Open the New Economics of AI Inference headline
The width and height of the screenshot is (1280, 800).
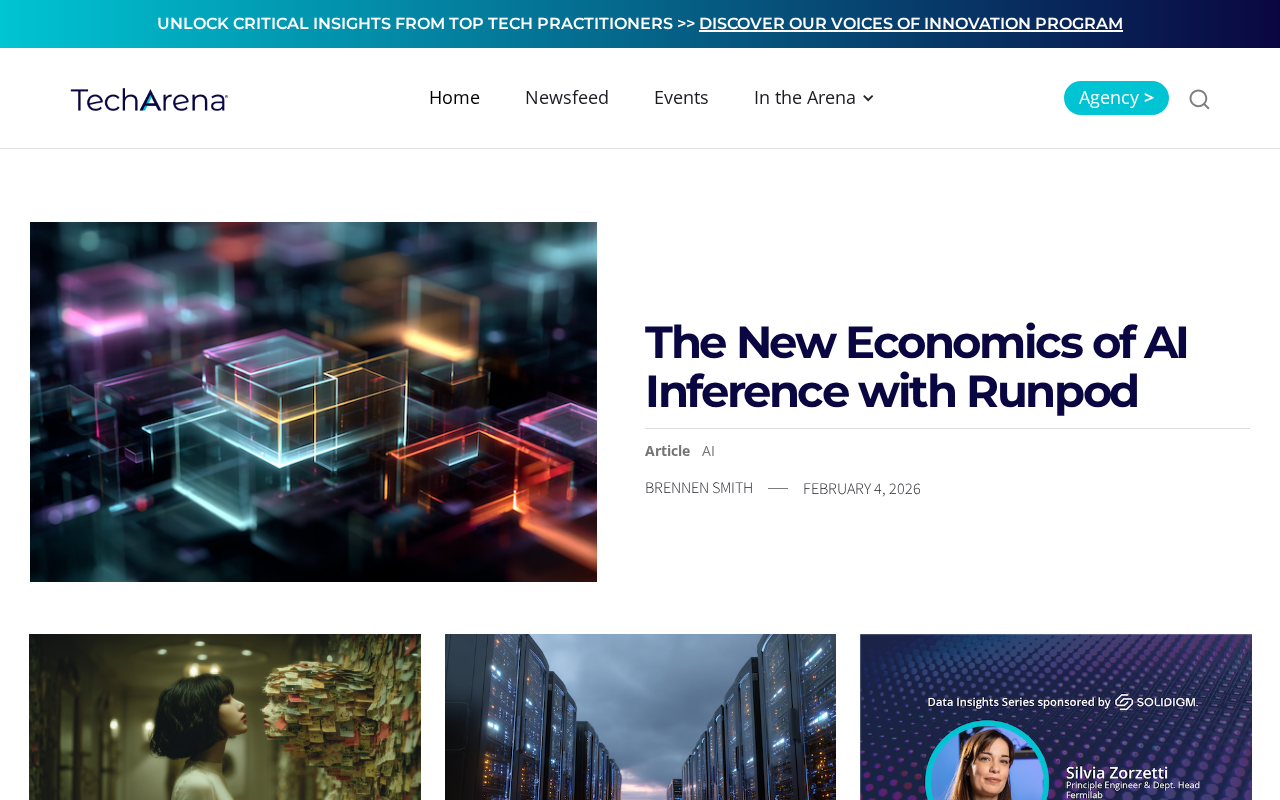click(x=916, y=366)
